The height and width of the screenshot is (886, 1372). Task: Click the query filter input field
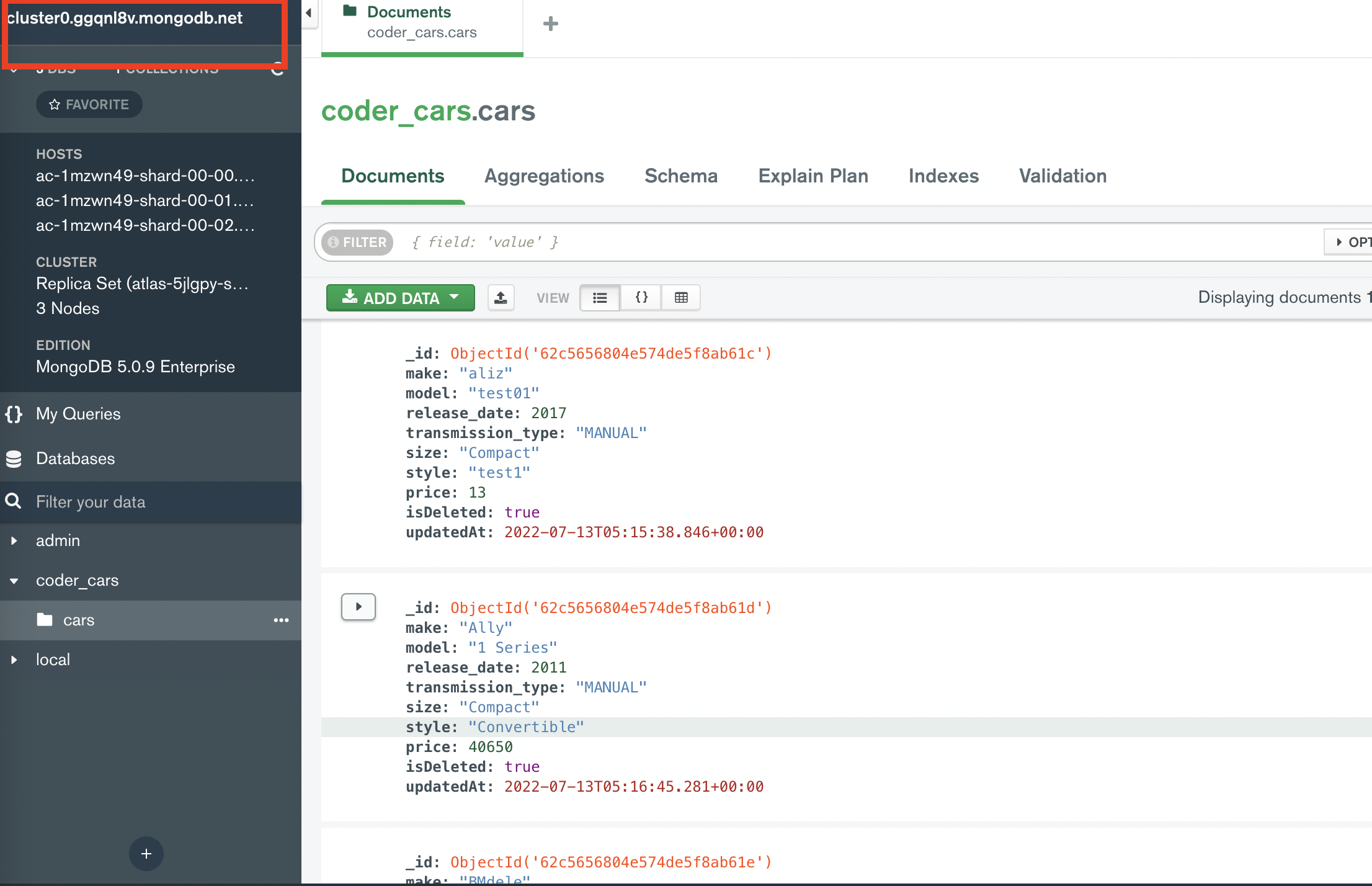(862, 242)
